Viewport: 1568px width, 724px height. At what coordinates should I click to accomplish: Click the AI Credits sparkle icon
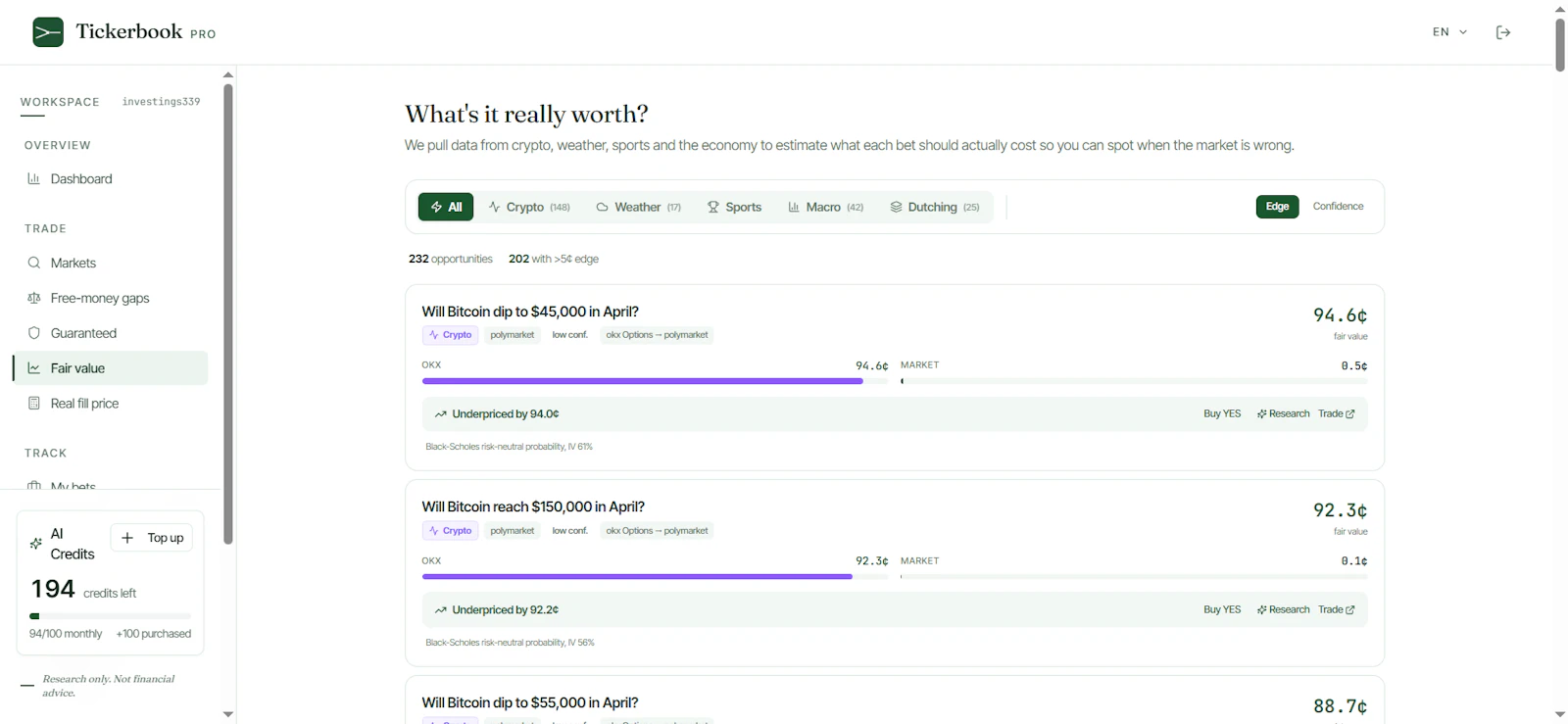[x=36, y=544]
